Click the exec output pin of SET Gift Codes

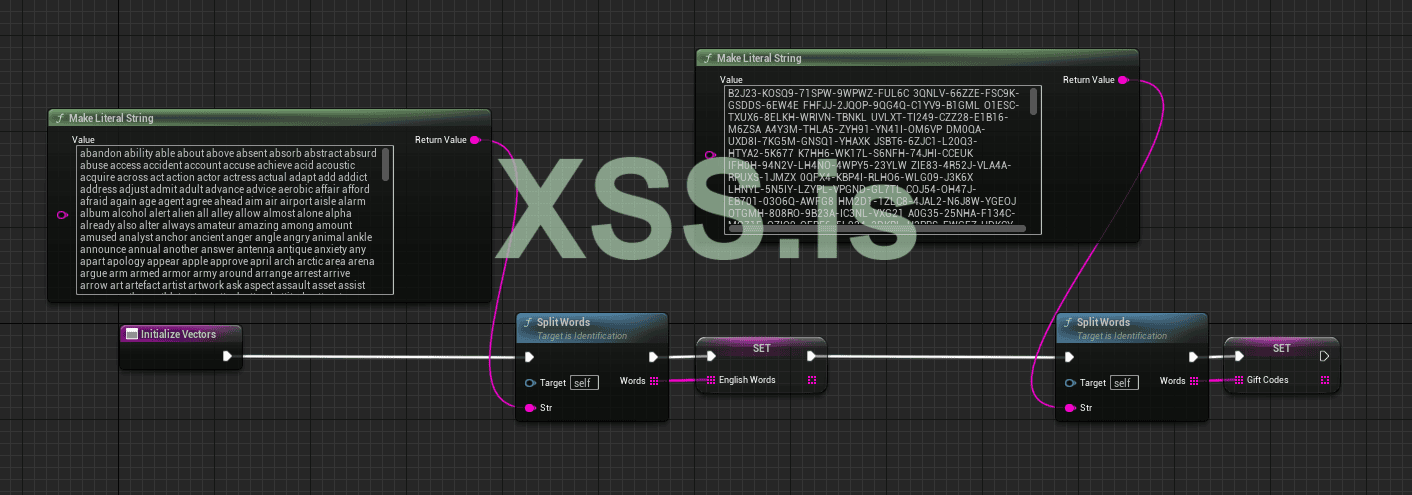point(1325,355)
